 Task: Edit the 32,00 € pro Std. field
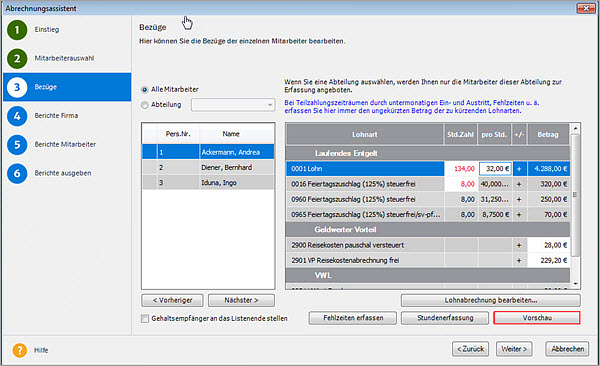pyautogui.click(x=495, y=168)
